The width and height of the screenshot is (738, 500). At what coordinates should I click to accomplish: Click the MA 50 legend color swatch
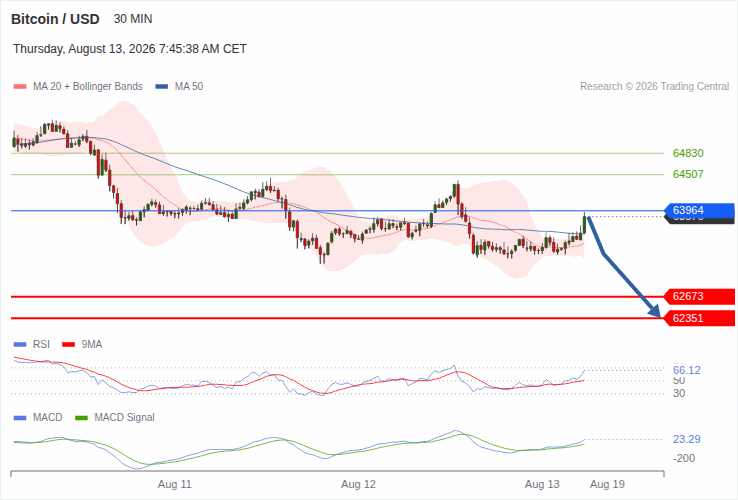[x=162, y=87]
